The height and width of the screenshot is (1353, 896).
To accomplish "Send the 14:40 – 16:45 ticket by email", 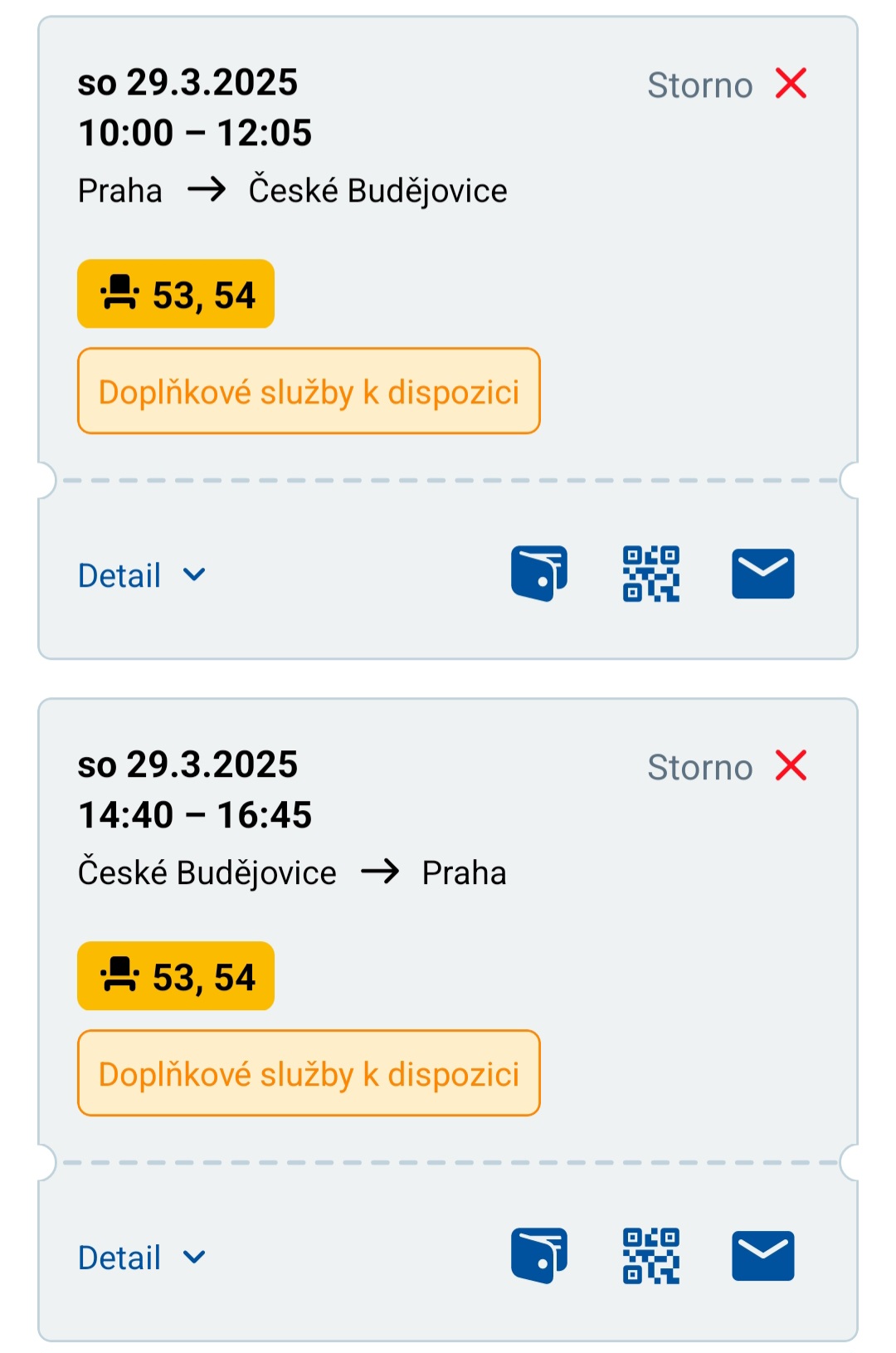I will [763, 1256].
